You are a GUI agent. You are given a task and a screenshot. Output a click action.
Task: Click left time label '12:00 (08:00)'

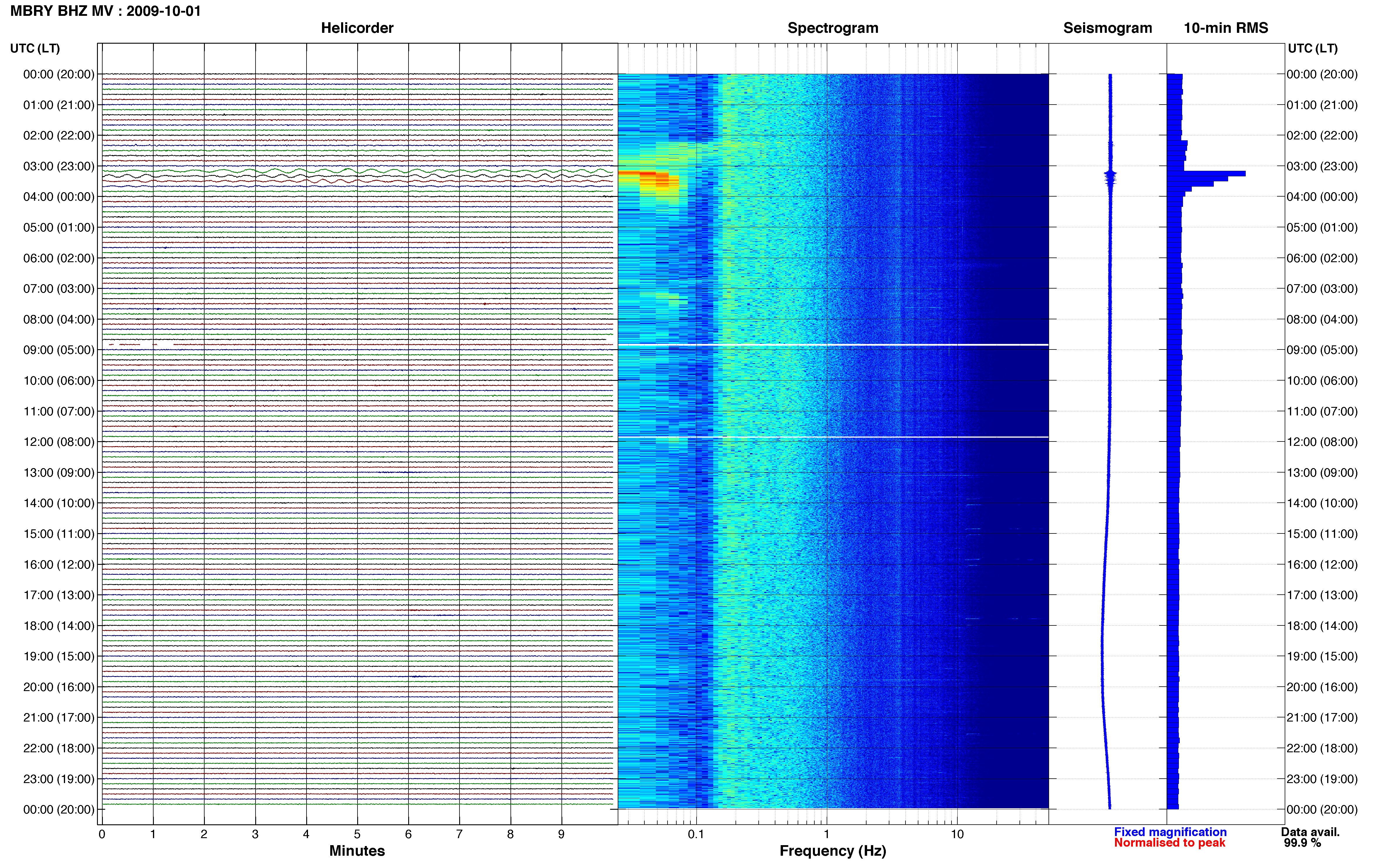[x=59, y=442]
